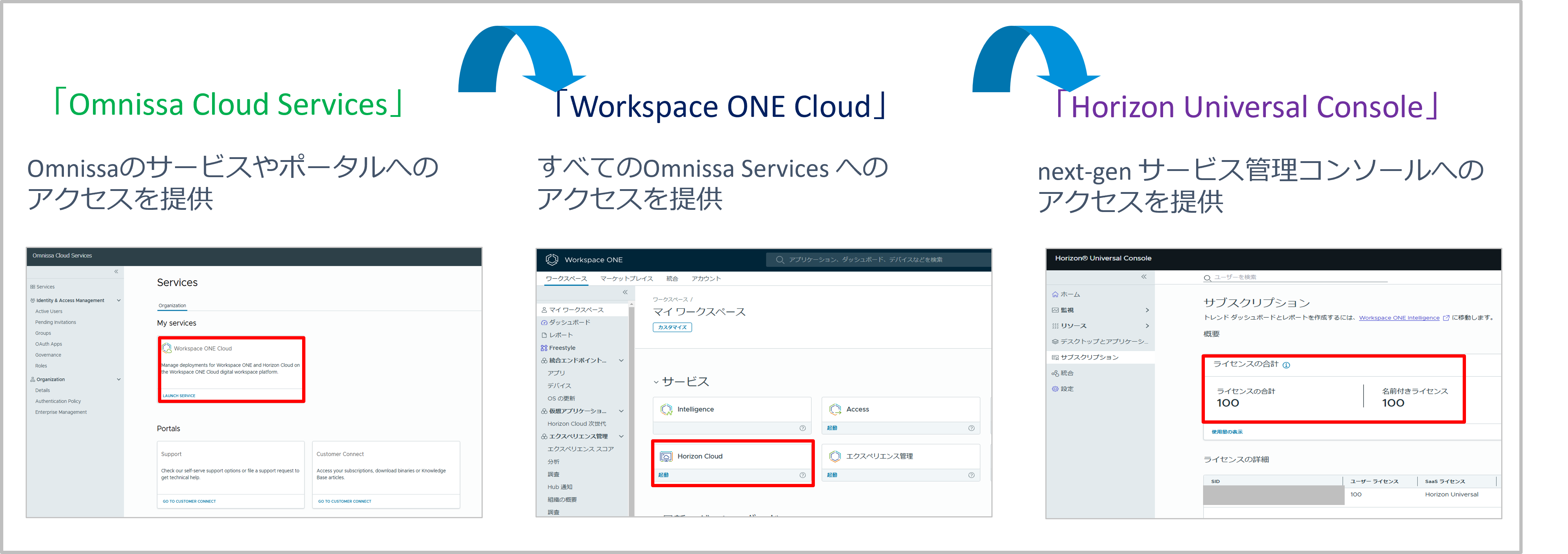The image size is (1568, 554).
Task: Open OS の更新 in sidebar
Action: 561,398
